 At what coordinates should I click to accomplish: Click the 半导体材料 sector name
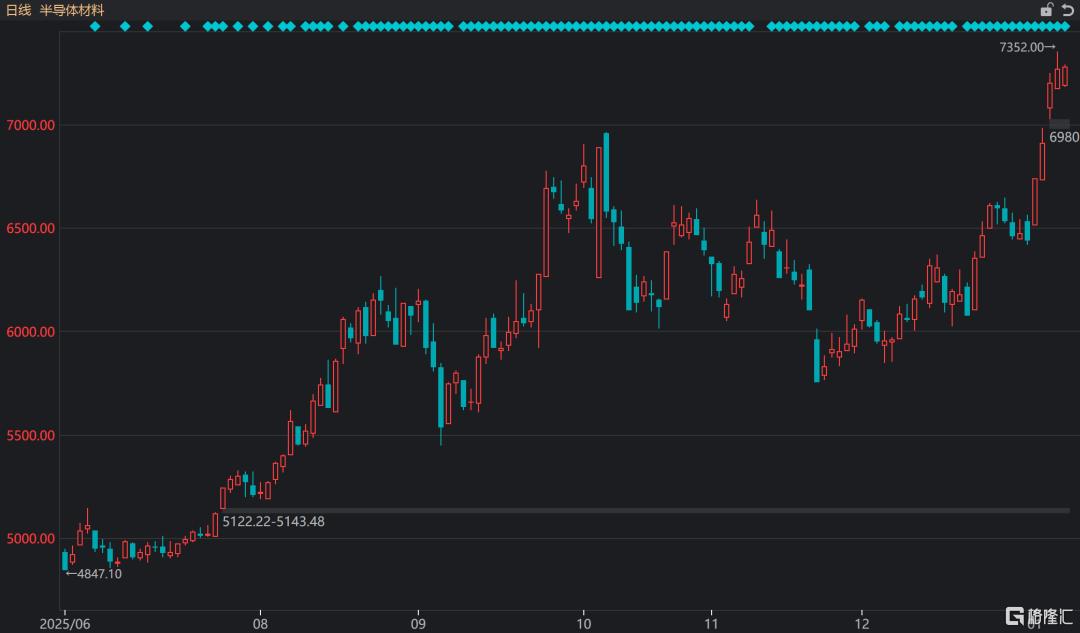[72, 10]
